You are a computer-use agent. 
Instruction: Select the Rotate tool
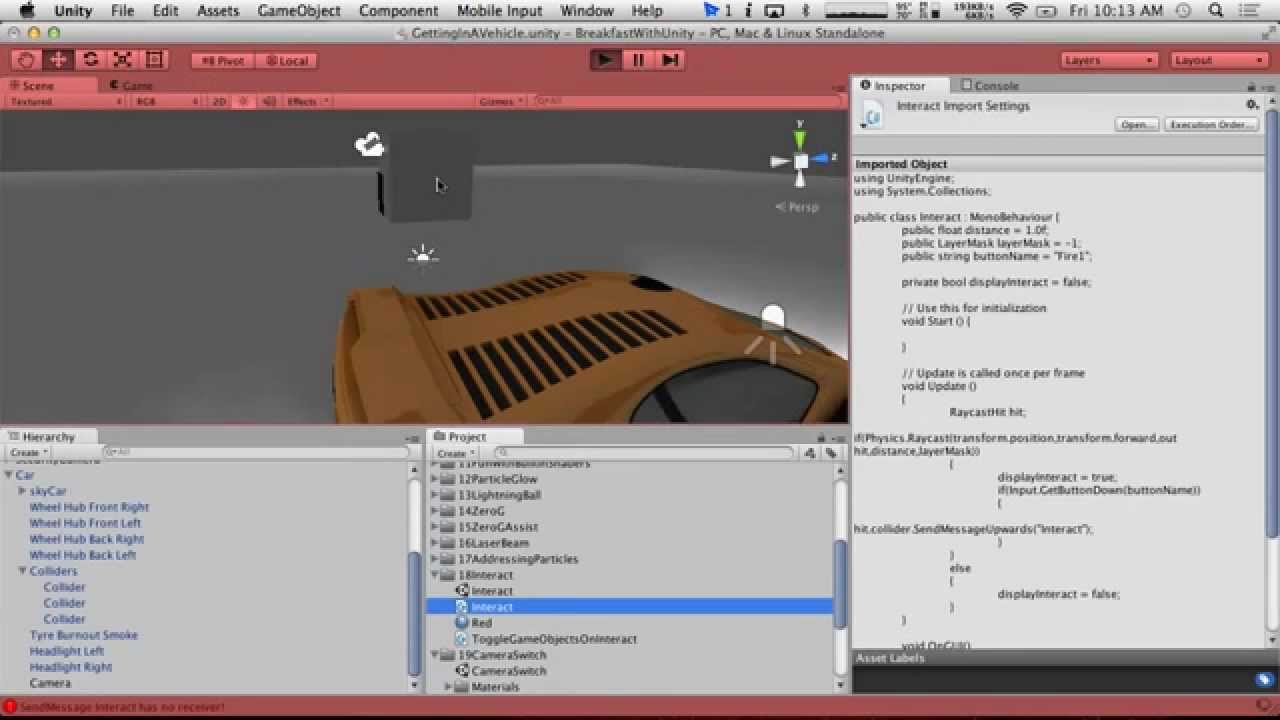[90, 60]
